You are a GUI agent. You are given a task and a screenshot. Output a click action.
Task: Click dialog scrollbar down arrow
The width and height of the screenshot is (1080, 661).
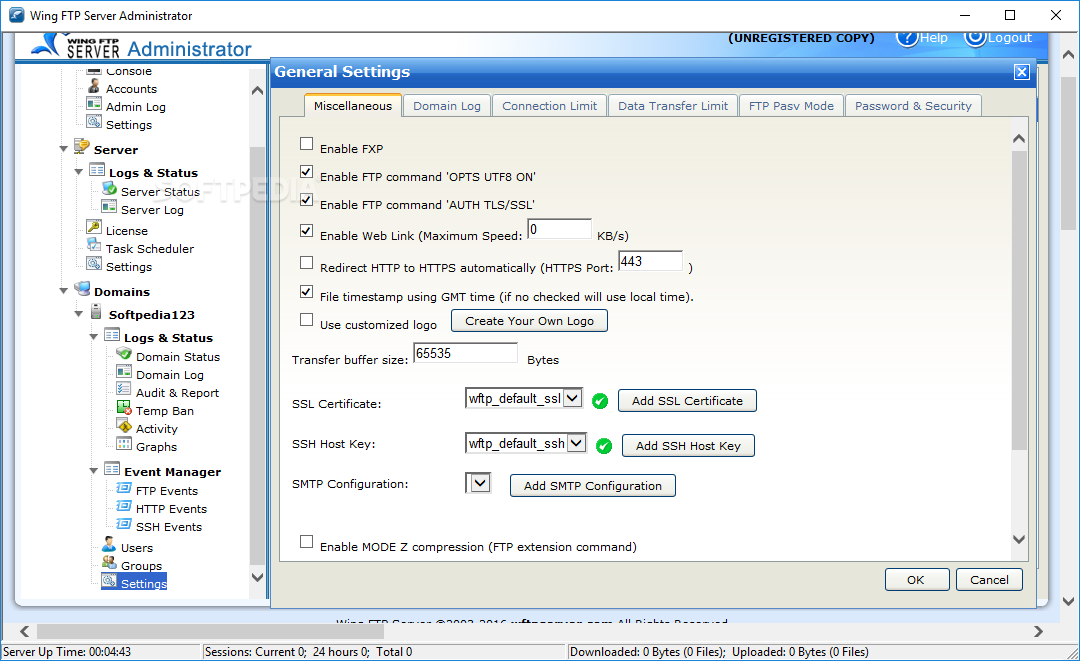click(x=1019, y=539)
